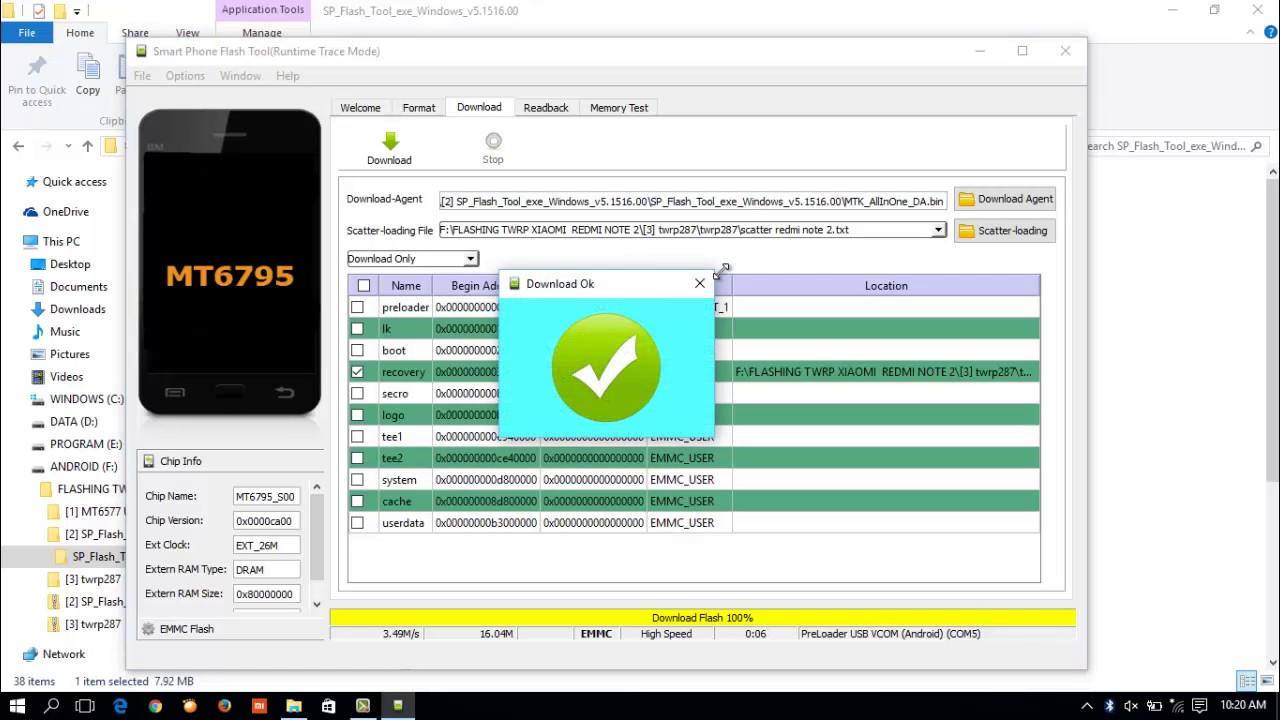
Task: Open recent locations dropdown in Explorer
Action: [x=68, y=146]
